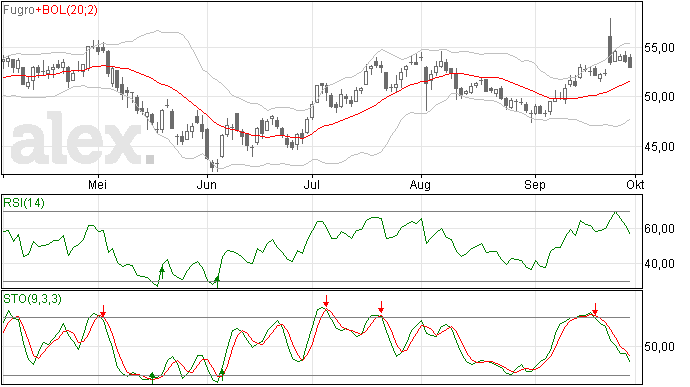Click the 60,00 value on the RSI axis

pos(659,229)
